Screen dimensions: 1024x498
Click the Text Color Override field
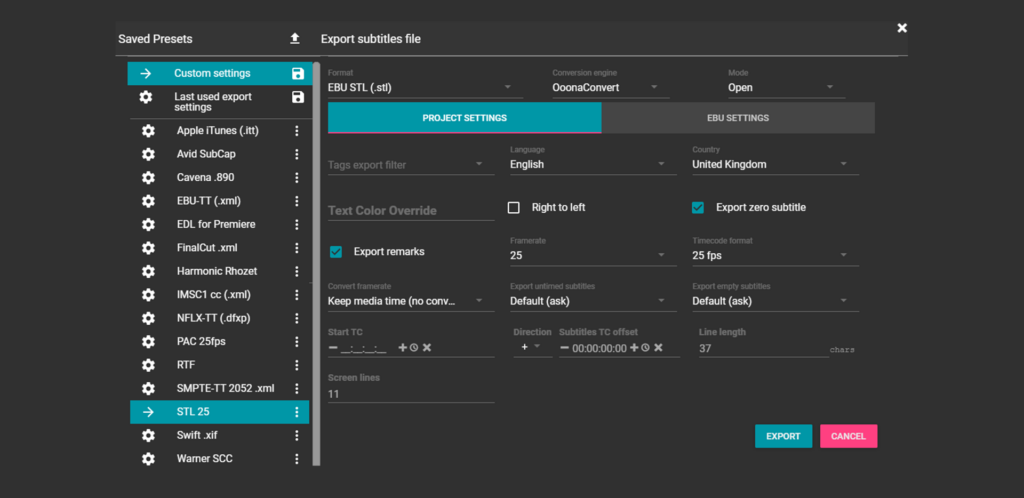(411, 211)
